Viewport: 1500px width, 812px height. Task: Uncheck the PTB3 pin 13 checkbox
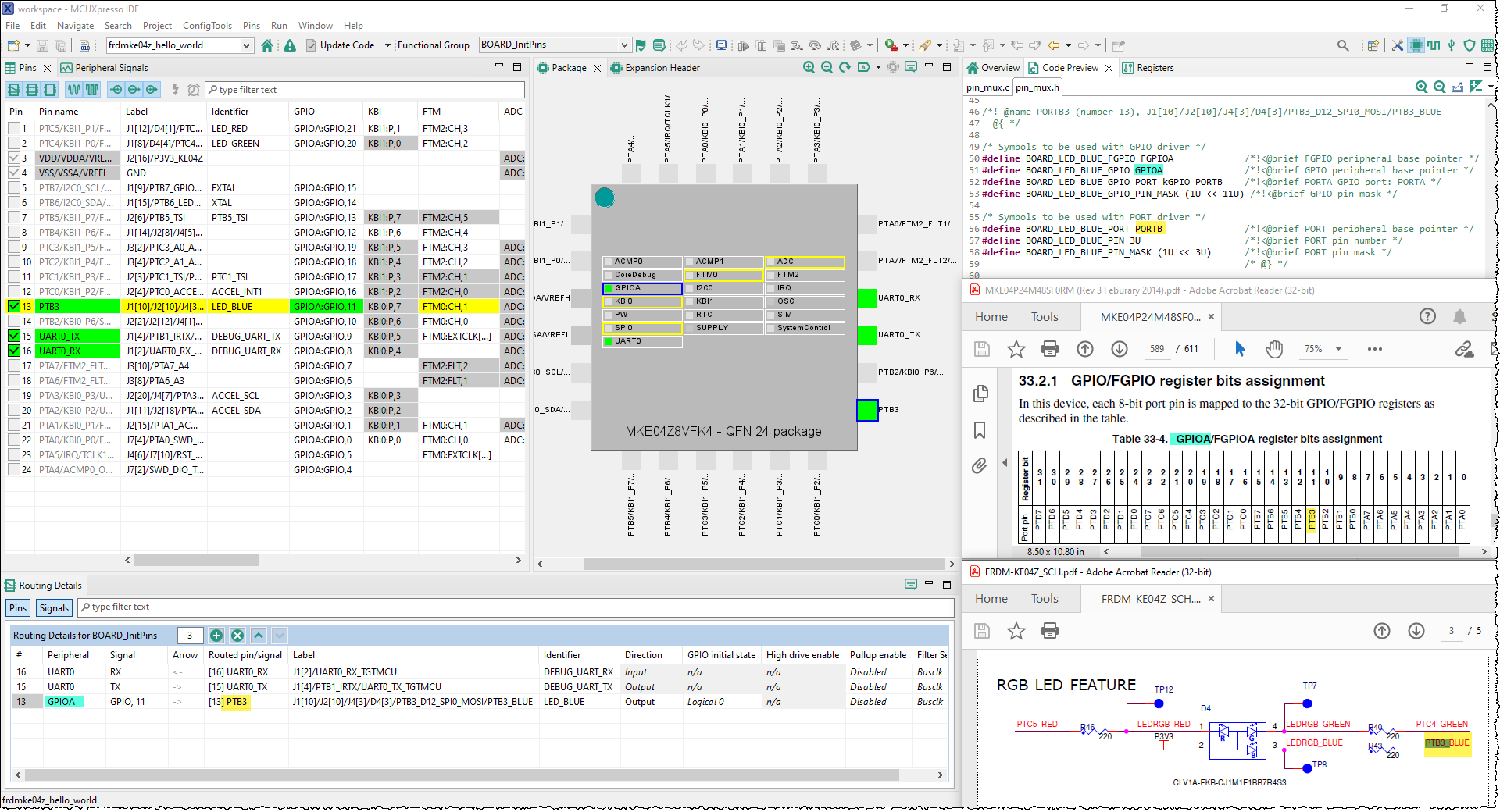click(x=13, y=306)
